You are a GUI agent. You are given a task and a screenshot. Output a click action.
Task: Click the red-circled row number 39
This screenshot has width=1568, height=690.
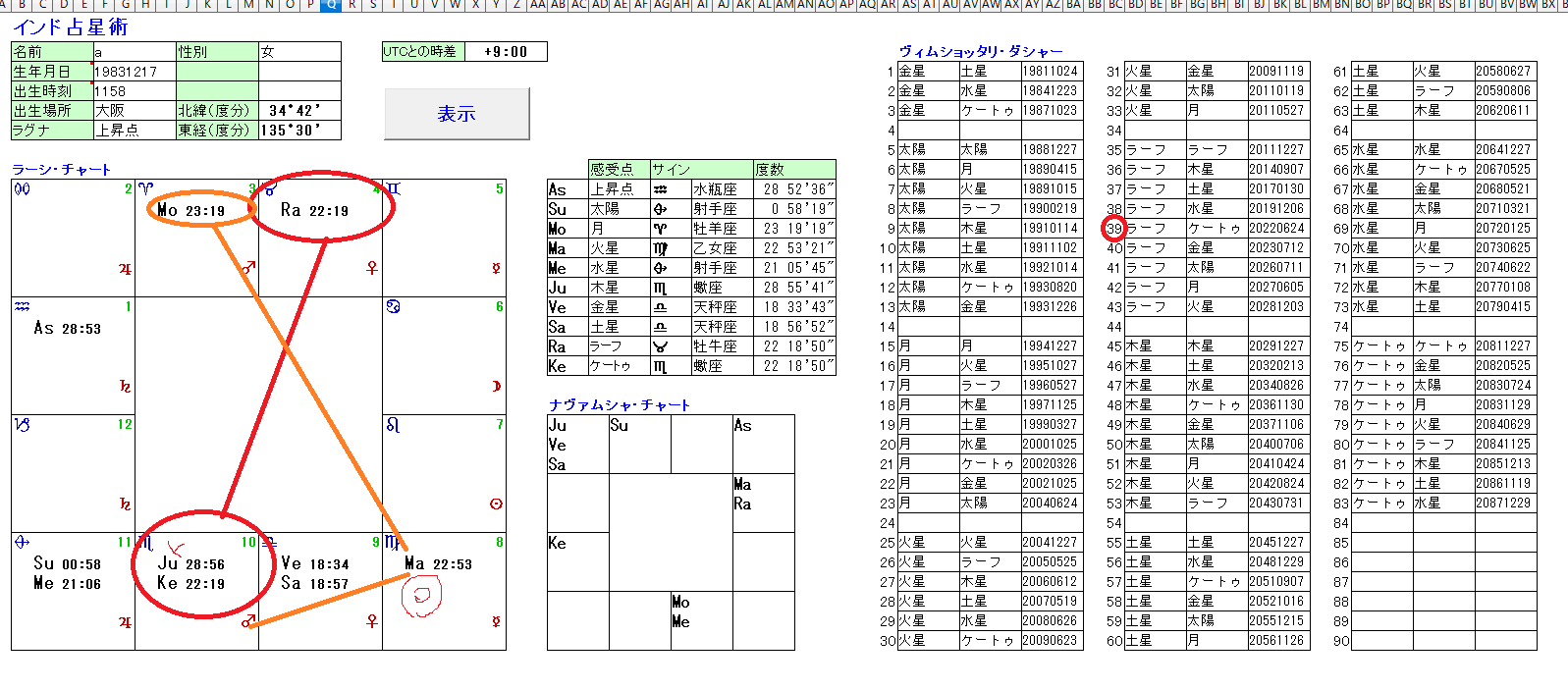point(1113,229)
